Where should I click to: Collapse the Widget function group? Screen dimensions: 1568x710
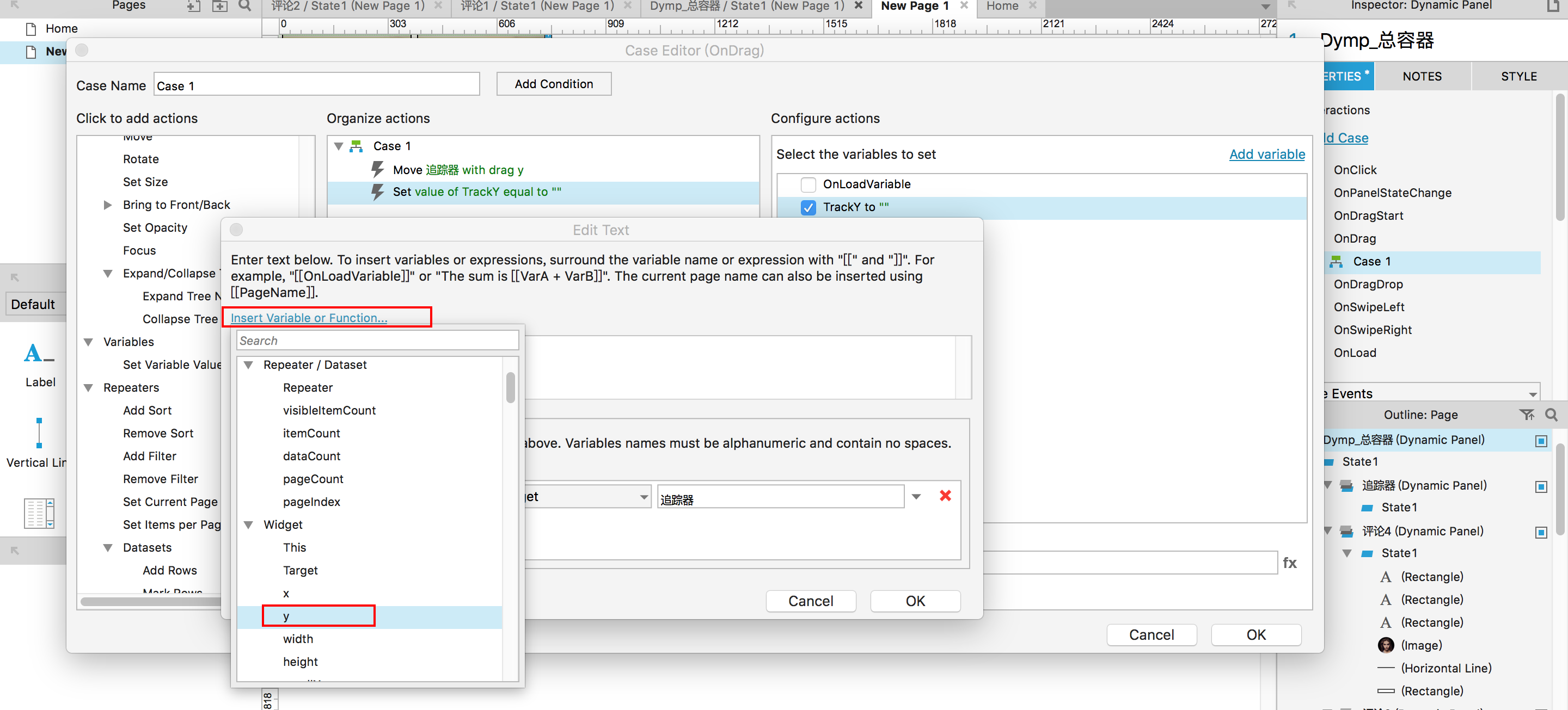[x=248, y=524]
